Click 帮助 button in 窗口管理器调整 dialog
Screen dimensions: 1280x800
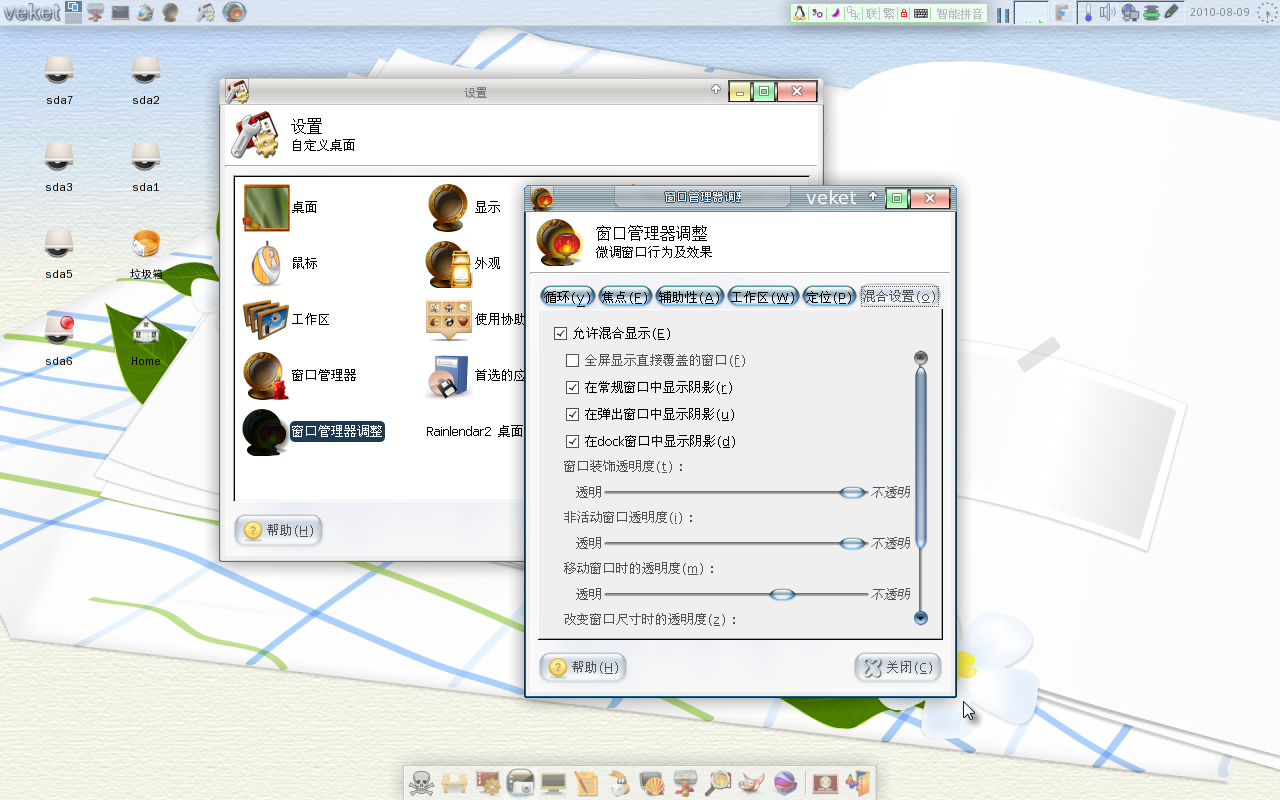point(583,667)
